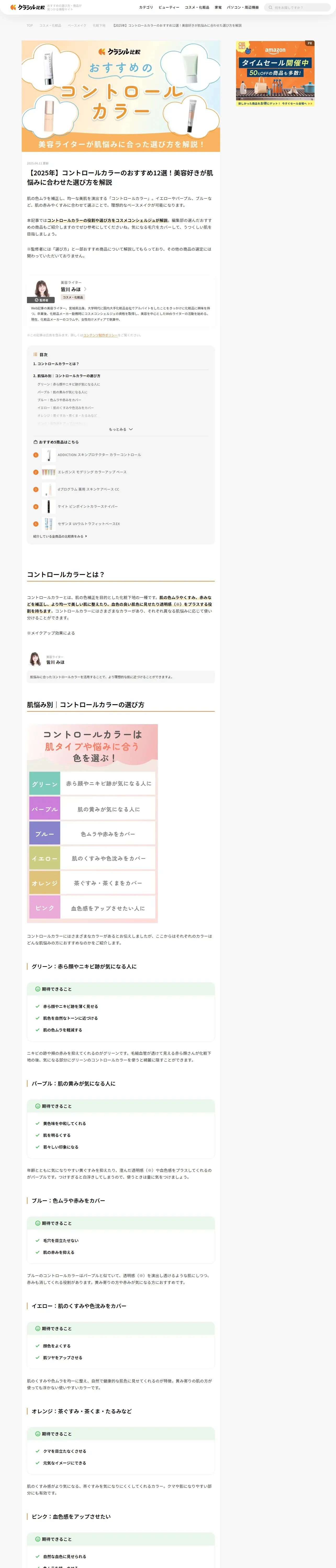Click the heading ピンク：血色感をアップさせたい
This screenshot has height=1568, width=336.
(x=71, y=1516)
